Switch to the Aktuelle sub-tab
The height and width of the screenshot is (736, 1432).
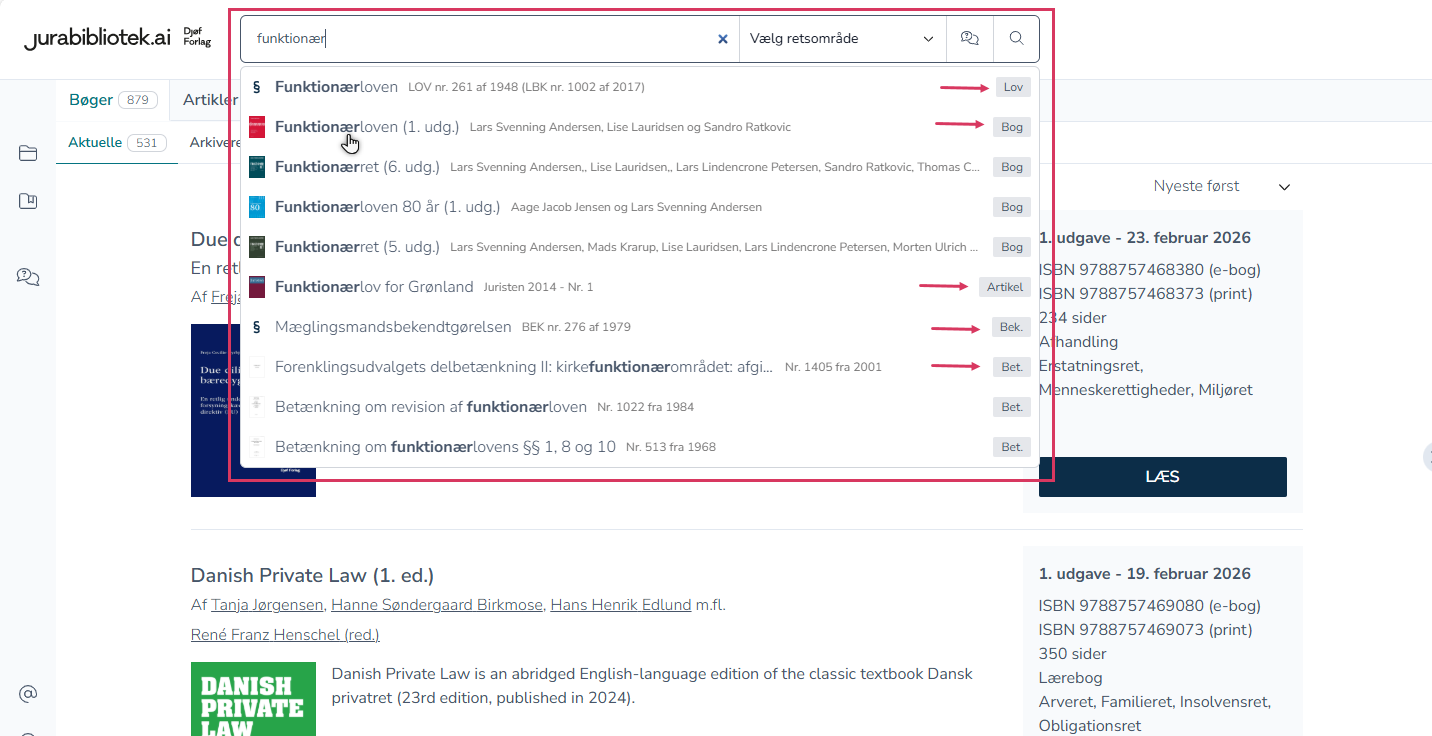pos(95,143)
